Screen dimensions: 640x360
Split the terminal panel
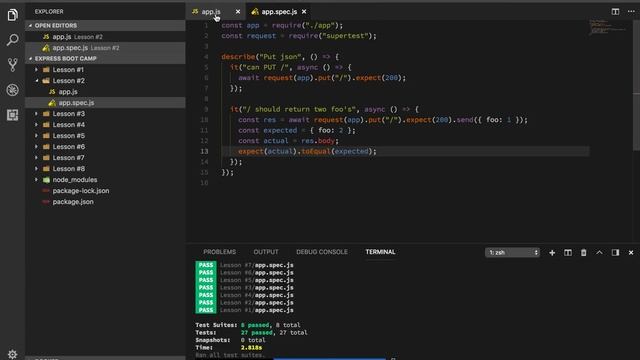(568, 253)
